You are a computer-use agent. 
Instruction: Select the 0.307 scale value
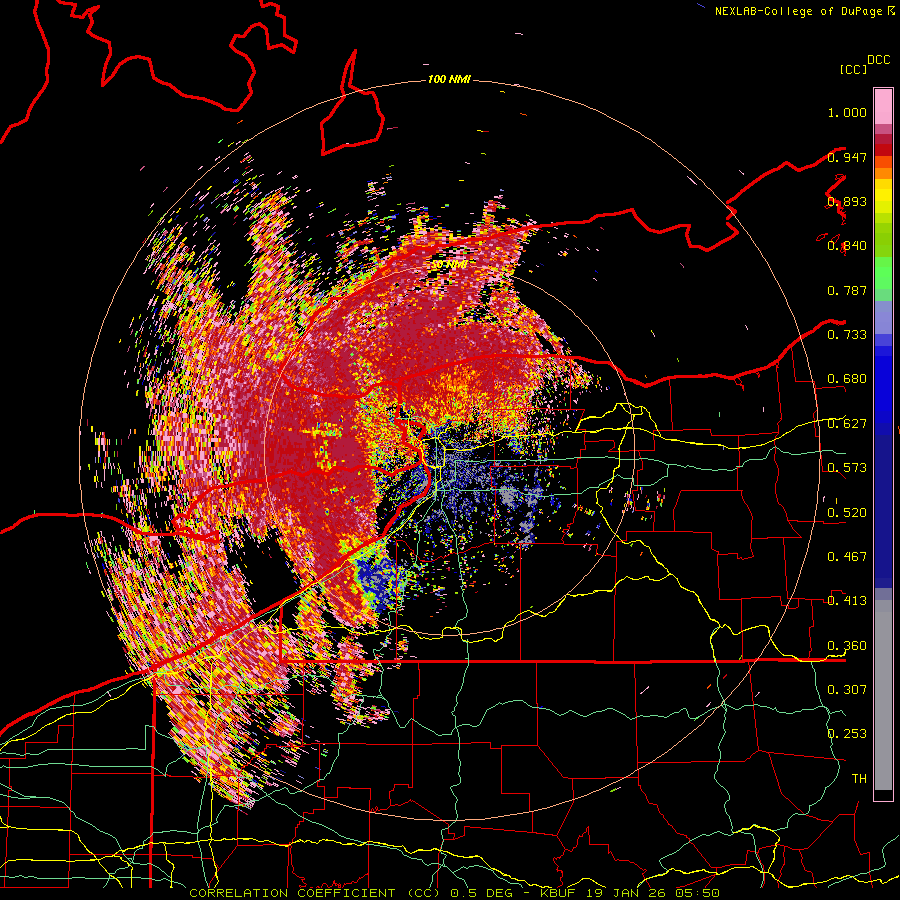click(847, 689)
